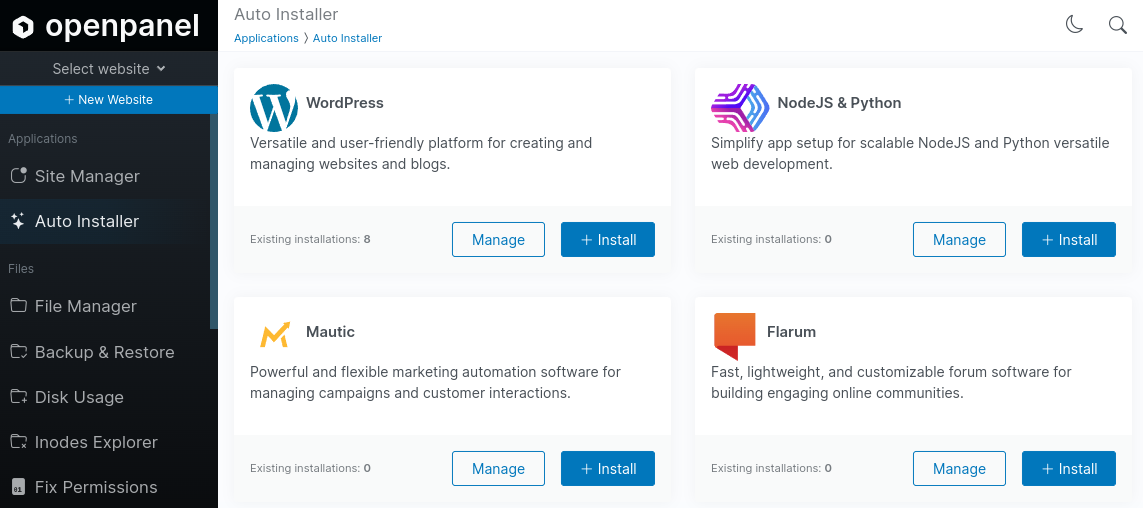The image size is (1143, 508).
Task: Open the search magnifier icon
Action: pos(1117,25)
